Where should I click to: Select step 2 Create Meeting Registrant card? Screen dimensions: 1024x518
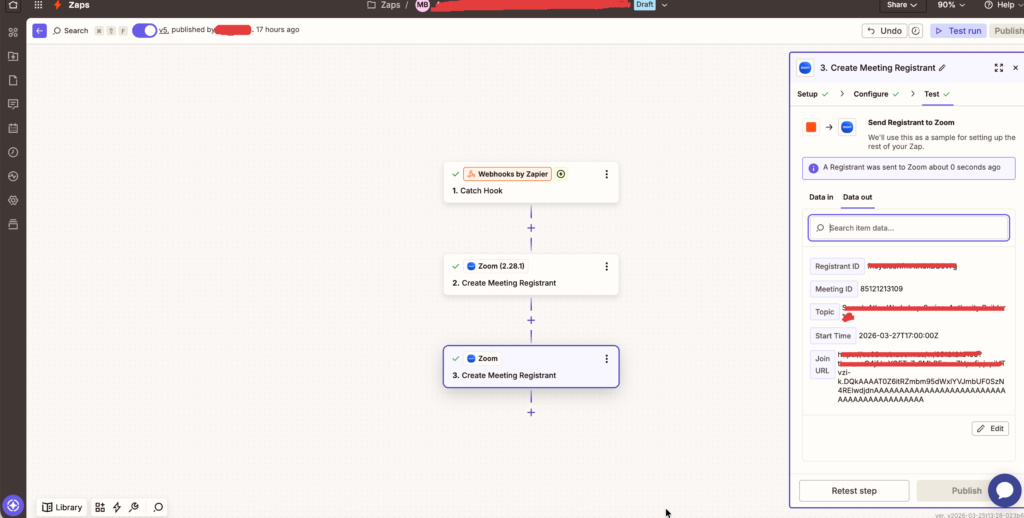point(530,274)
